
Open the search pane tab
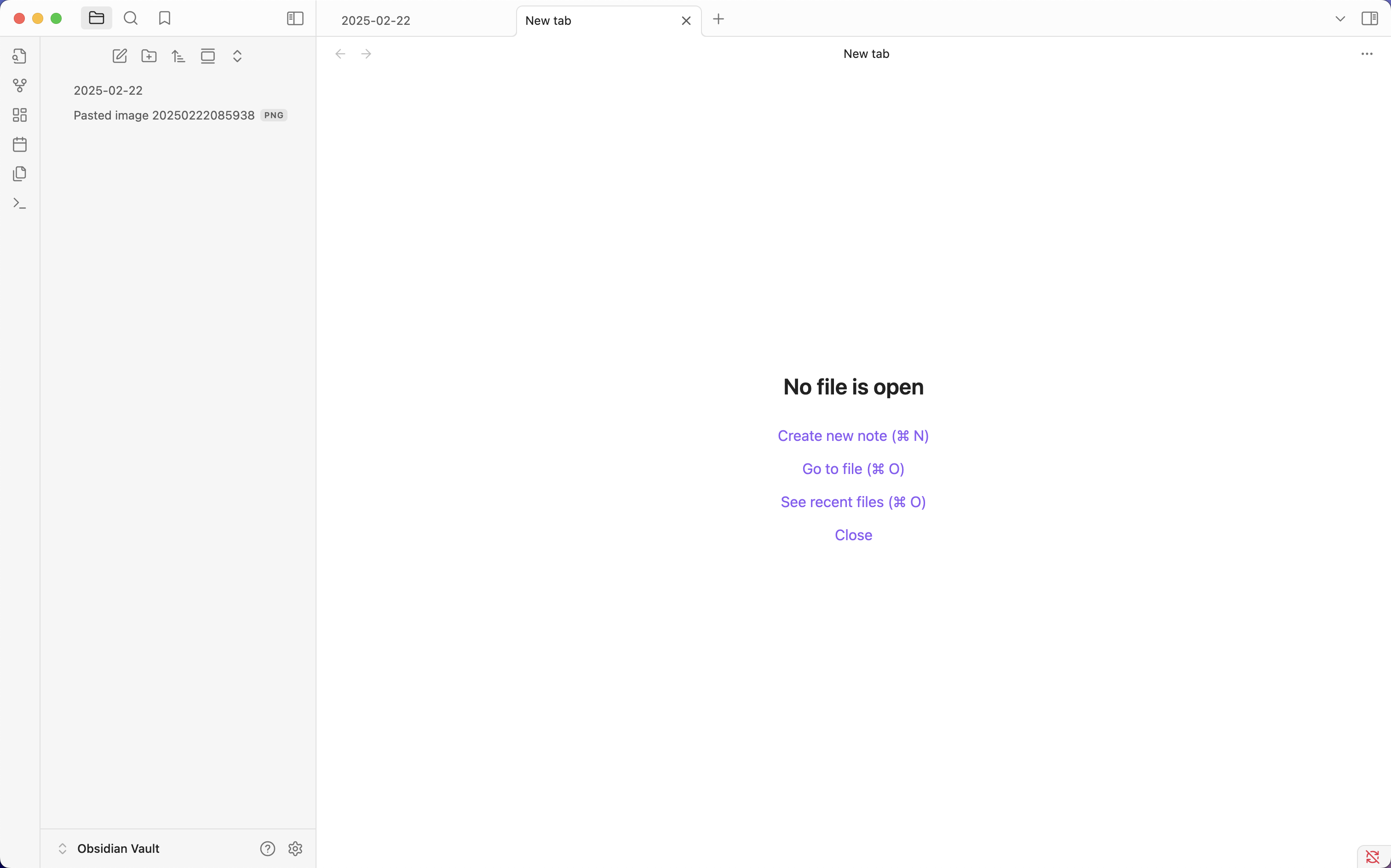click(x=131, y=18)
